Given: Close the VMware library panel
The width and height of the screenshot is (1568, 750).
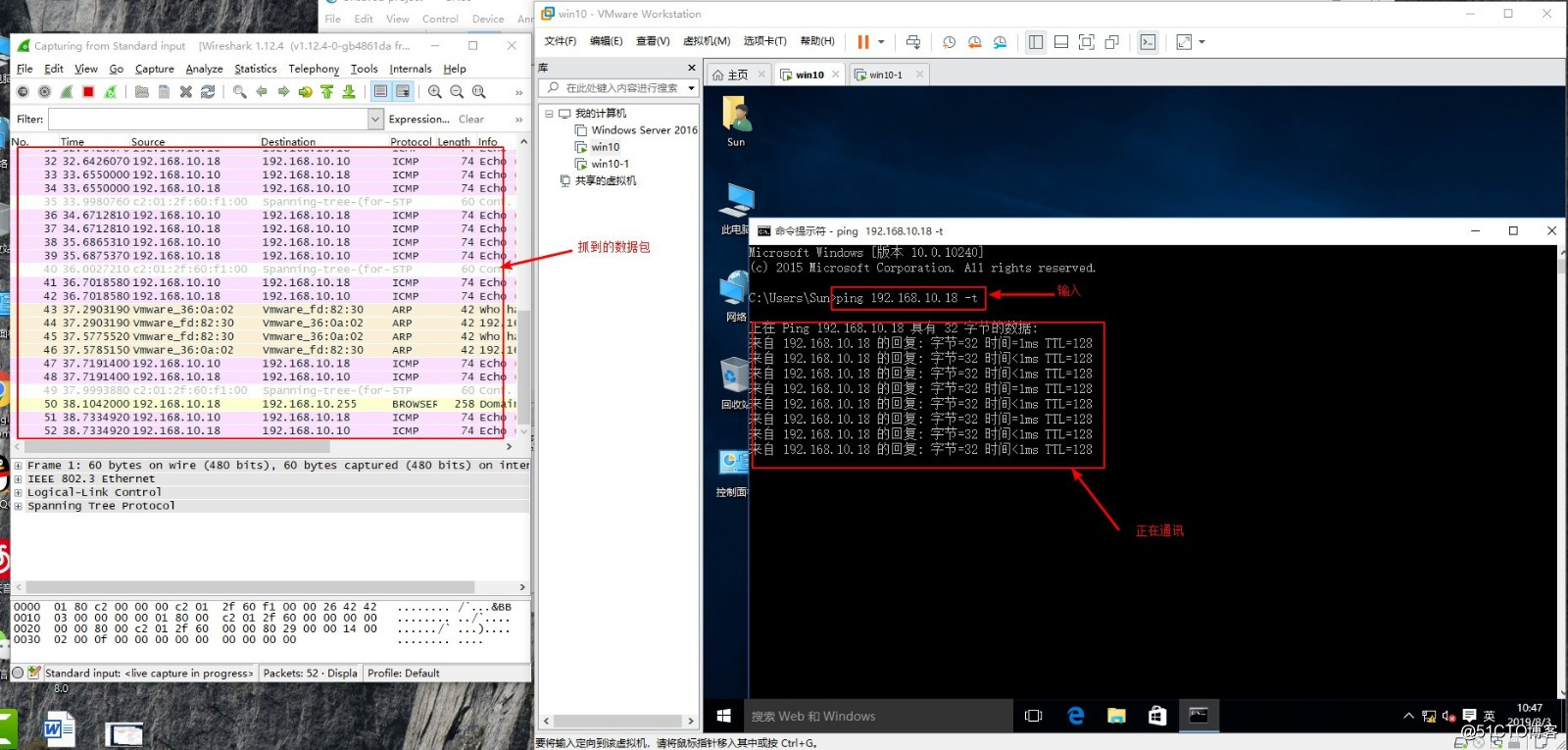Looking at the screenshot, I should pos(692,68).
